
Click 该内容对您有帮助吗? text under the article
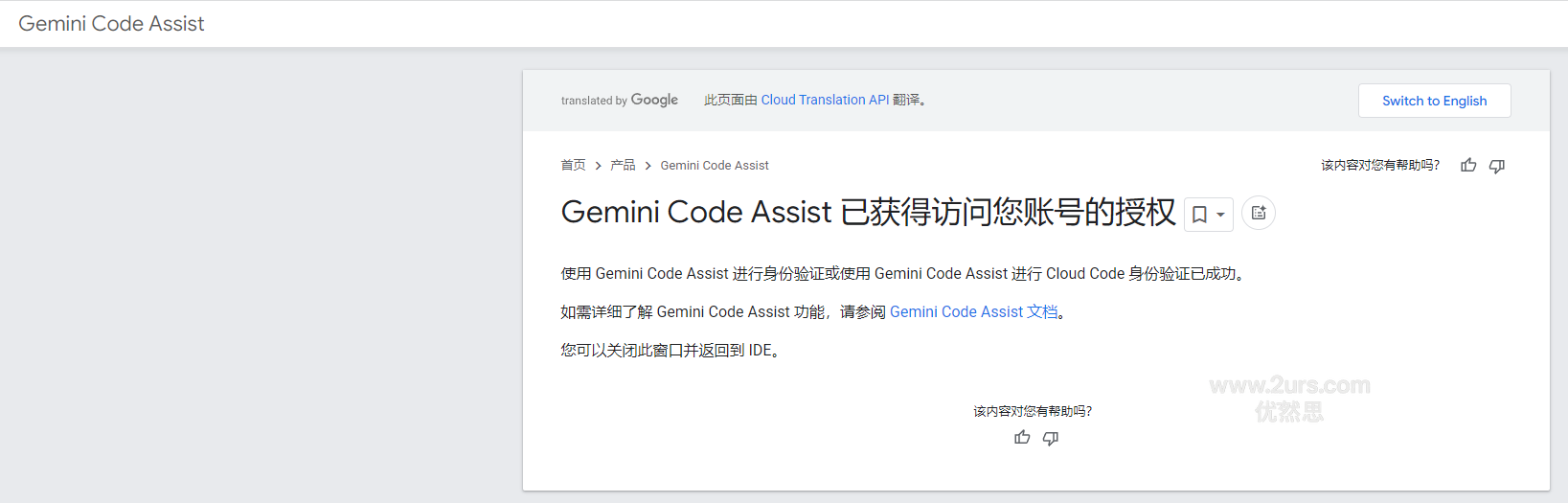point(1033,411)
